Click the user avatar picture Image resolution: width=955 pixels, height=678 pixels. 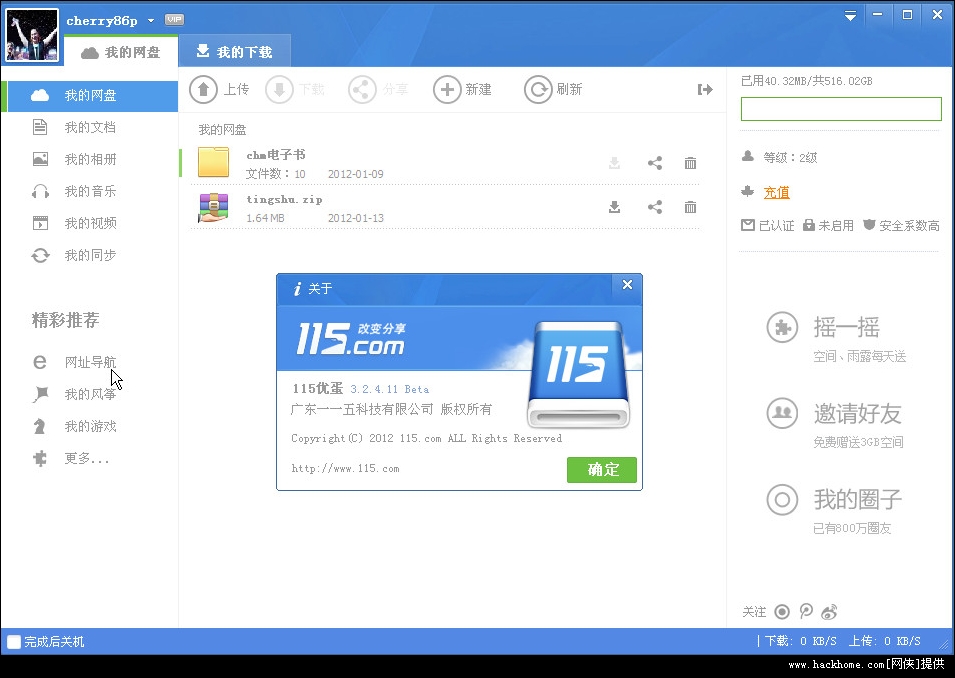(32, 35)
